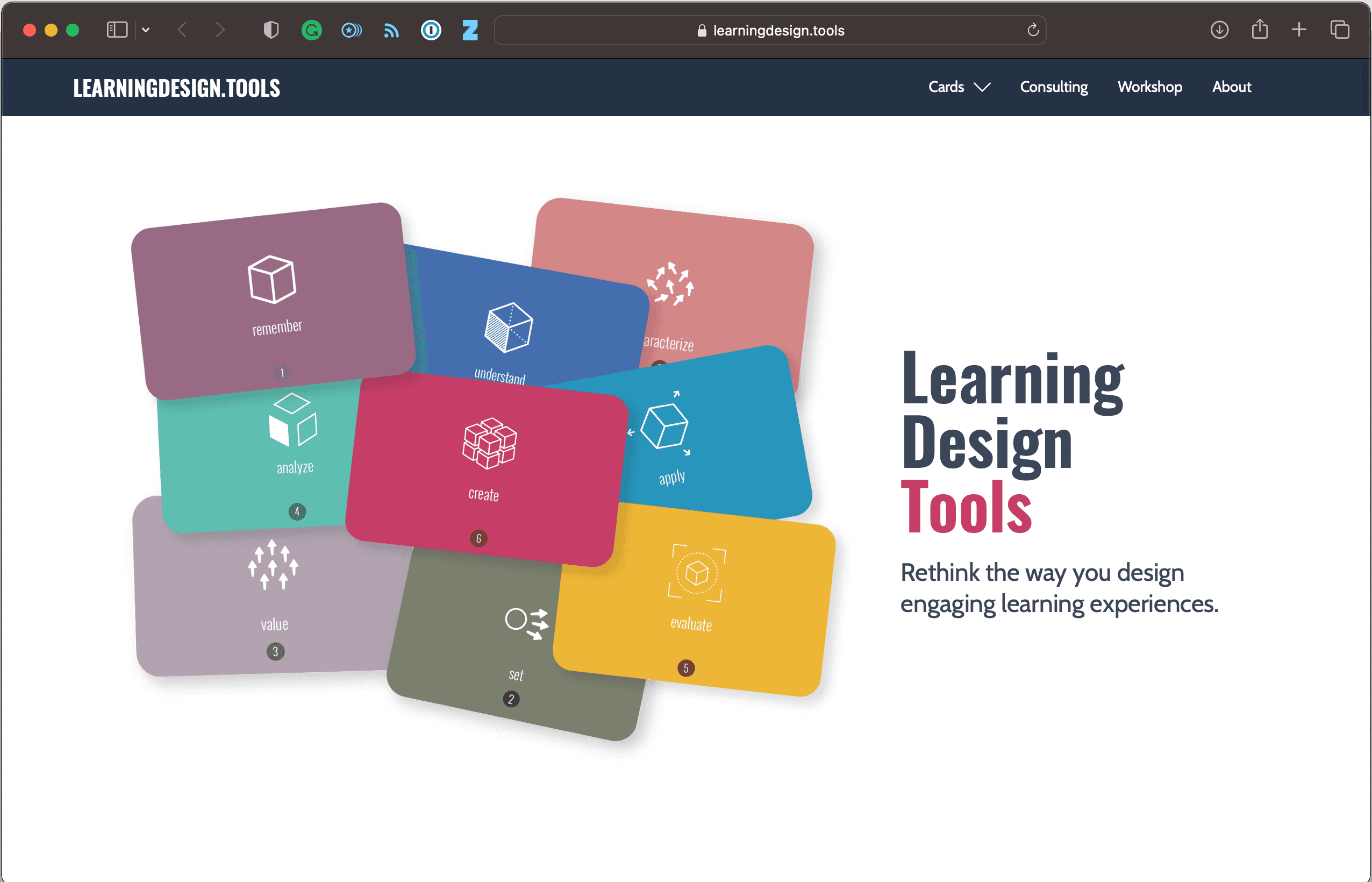Minimize the Safari window with the yellow button
The width and height of the screenshot is (1372, 882).
click(51, 30)
